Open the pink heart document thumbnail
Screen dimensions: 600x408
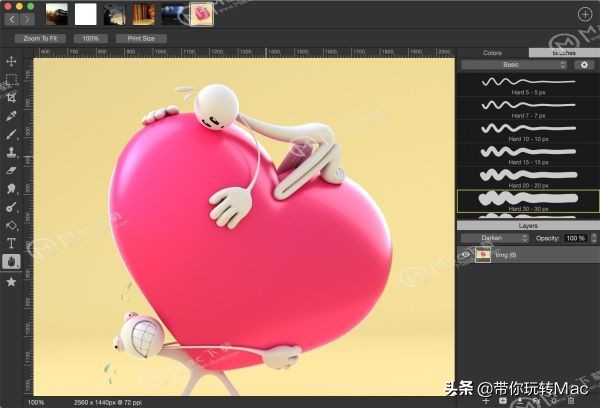click(202, 15)
